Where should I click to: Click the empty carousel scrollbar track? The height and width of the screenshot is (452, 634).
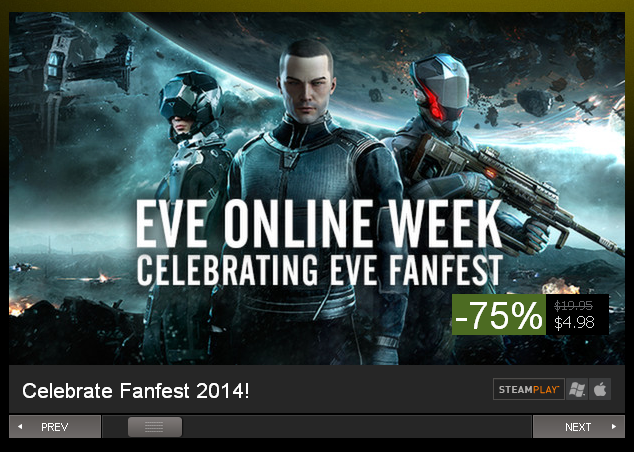(x=356, y=427)
